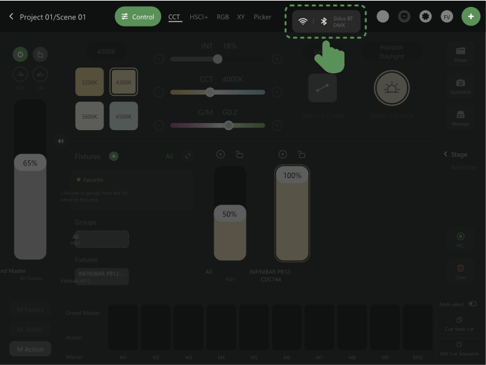Collapse the Stage panel chevron
486x365 pixels.
point(446,154)
